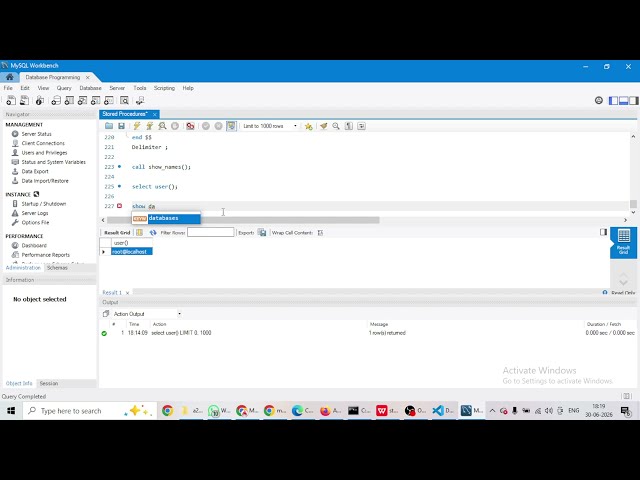Toggle word wrap in editor toolbar
Viewport: 640px width, 480px height.
(361, 126)
